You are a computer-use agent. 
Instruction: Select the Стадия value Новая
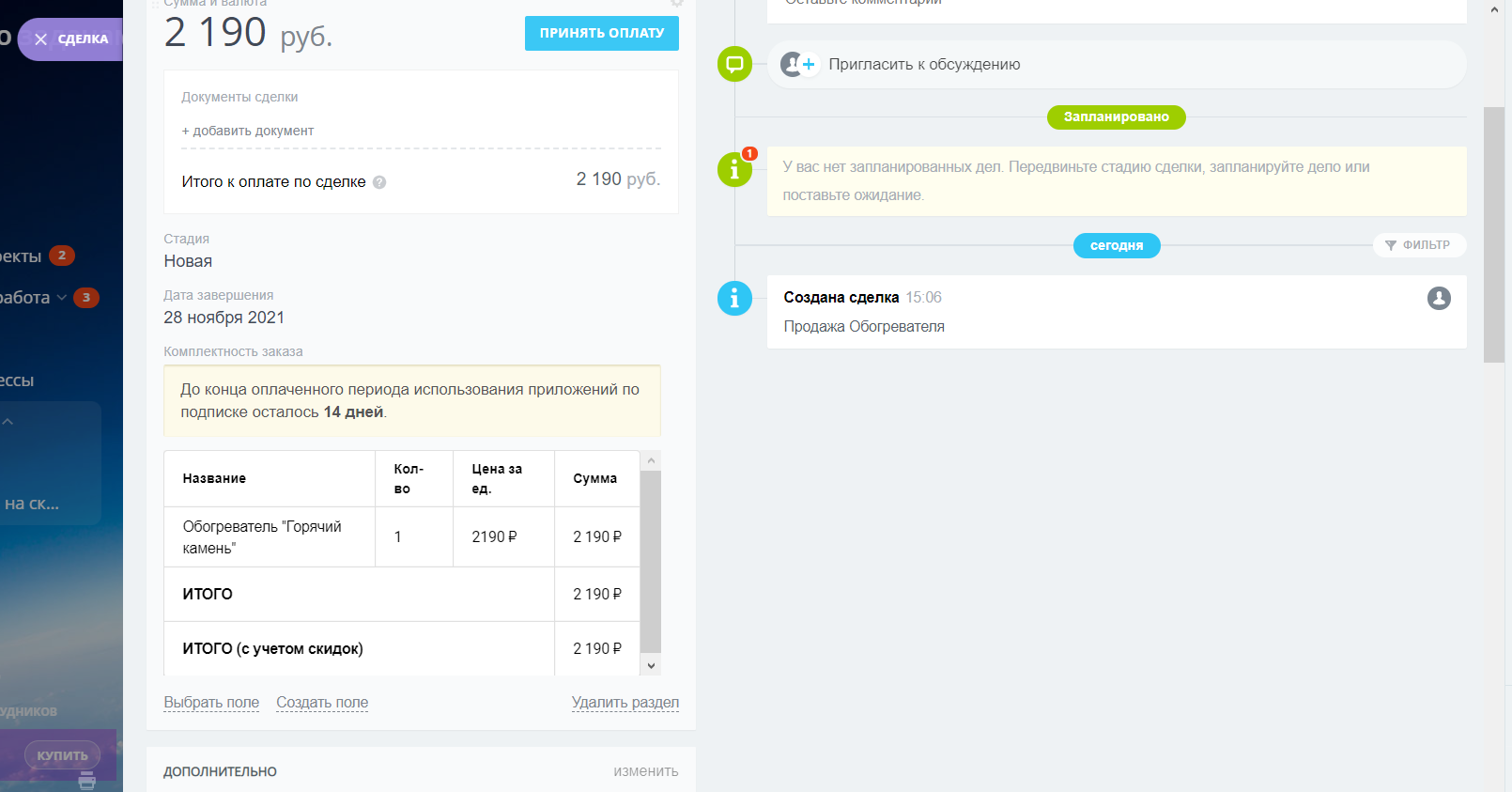[x=188, y=261]
